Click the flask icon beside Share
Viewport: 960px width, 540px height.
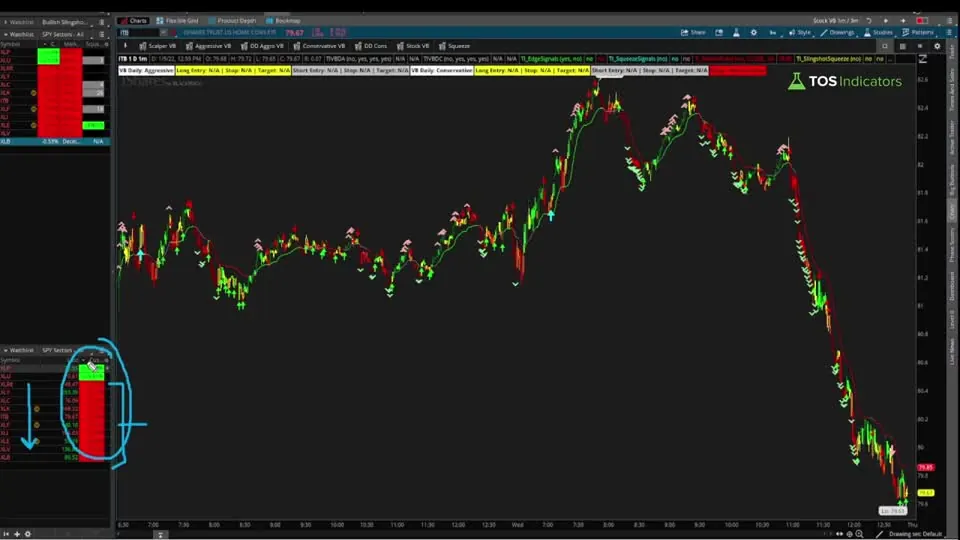pyautogui.click(x=736, y=32)
